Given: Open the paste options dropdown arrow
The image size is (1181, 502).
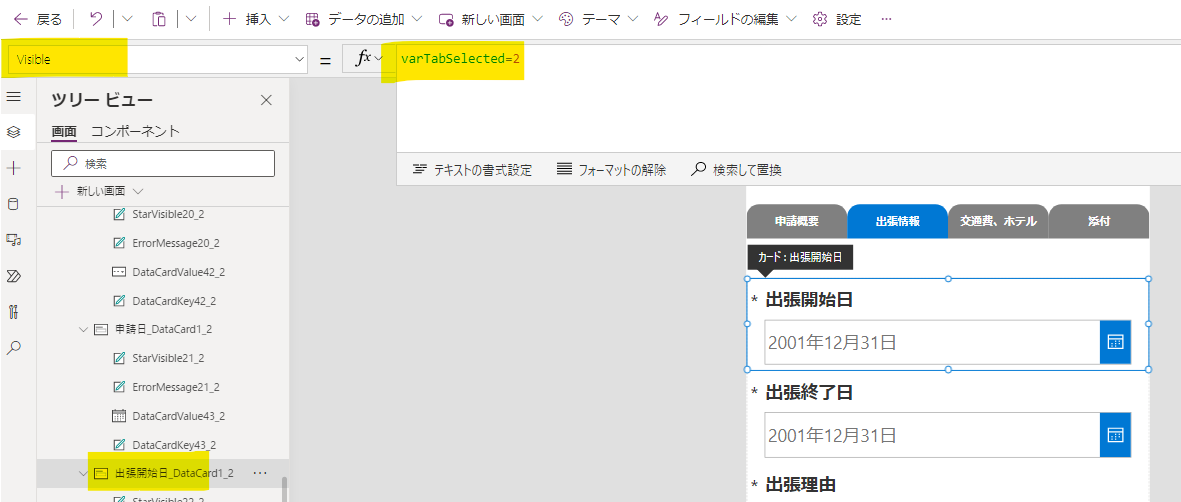Looking at the screenshot, I should click(191, 20).
